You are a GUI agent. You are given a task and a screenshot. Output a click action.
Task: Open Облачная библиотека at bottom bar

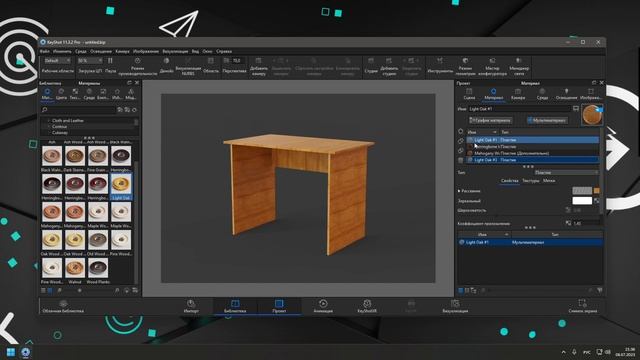63,306
